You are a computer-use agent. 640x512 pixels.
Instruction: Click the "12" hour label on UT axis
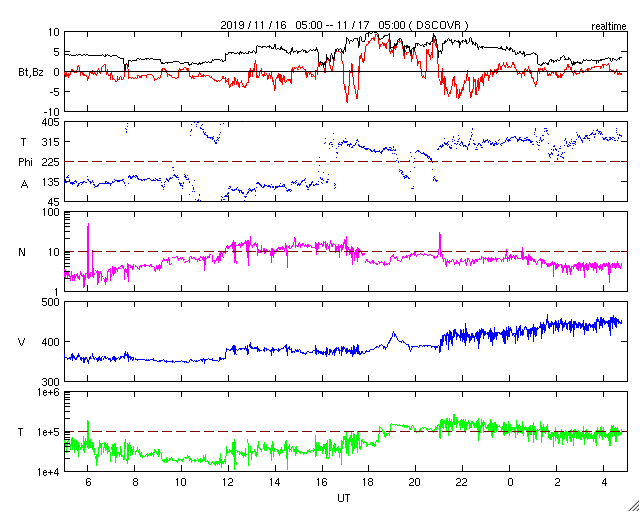click(x=228, y=482)
